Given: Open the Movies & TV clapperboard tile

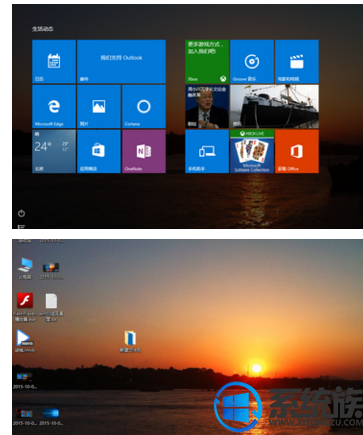Looking at the screenshot, I should click(297, 61).
